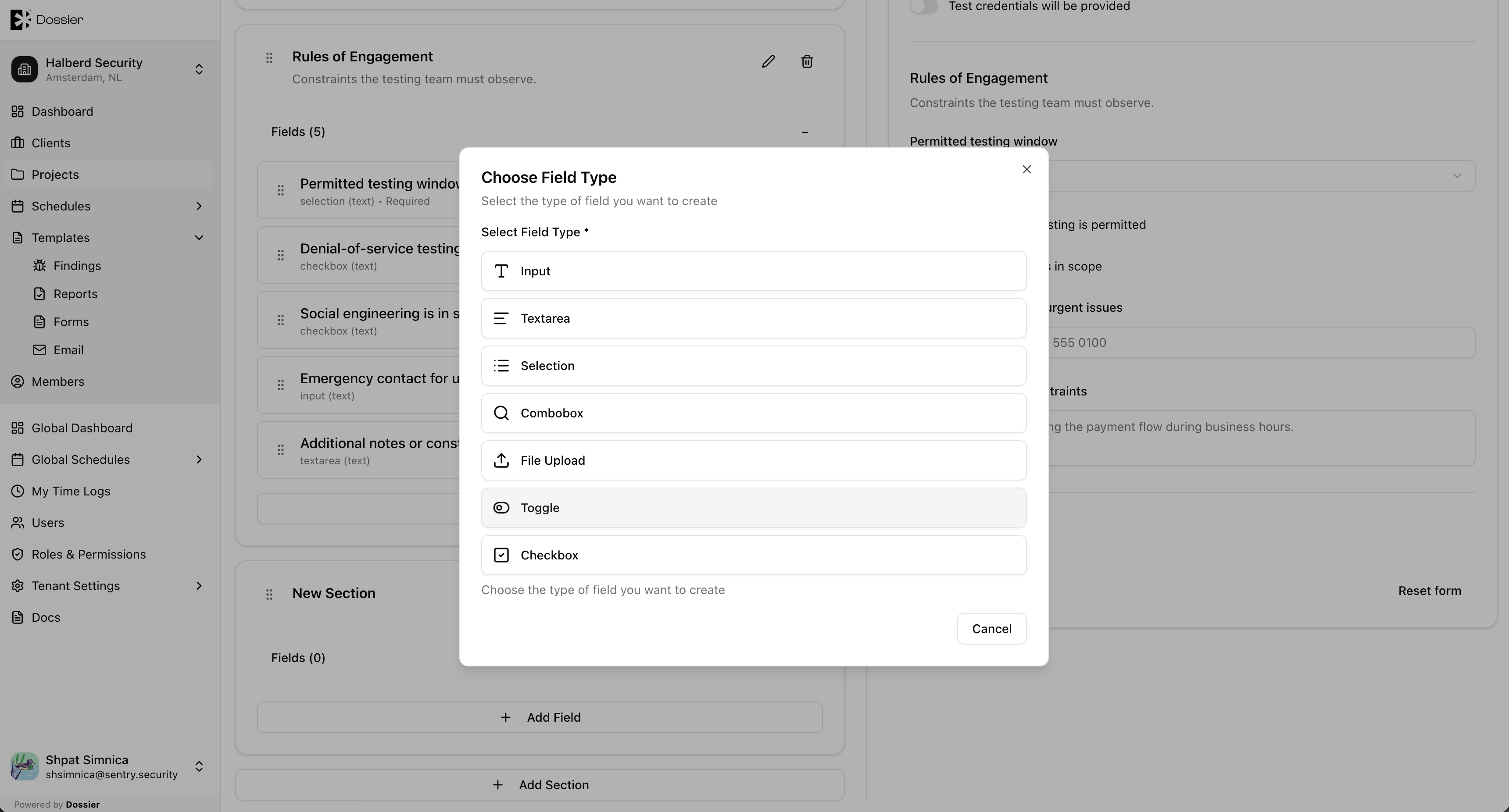Image resolution: width=1509 pixels, height=812 pixels.
Task: Delete Rules of Engagement section with trash icon
Action: point(807,61)
